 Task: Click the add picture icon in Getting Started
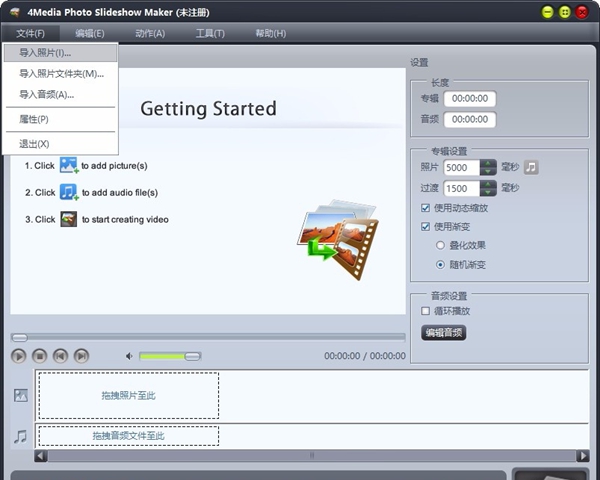coord(69,165)
